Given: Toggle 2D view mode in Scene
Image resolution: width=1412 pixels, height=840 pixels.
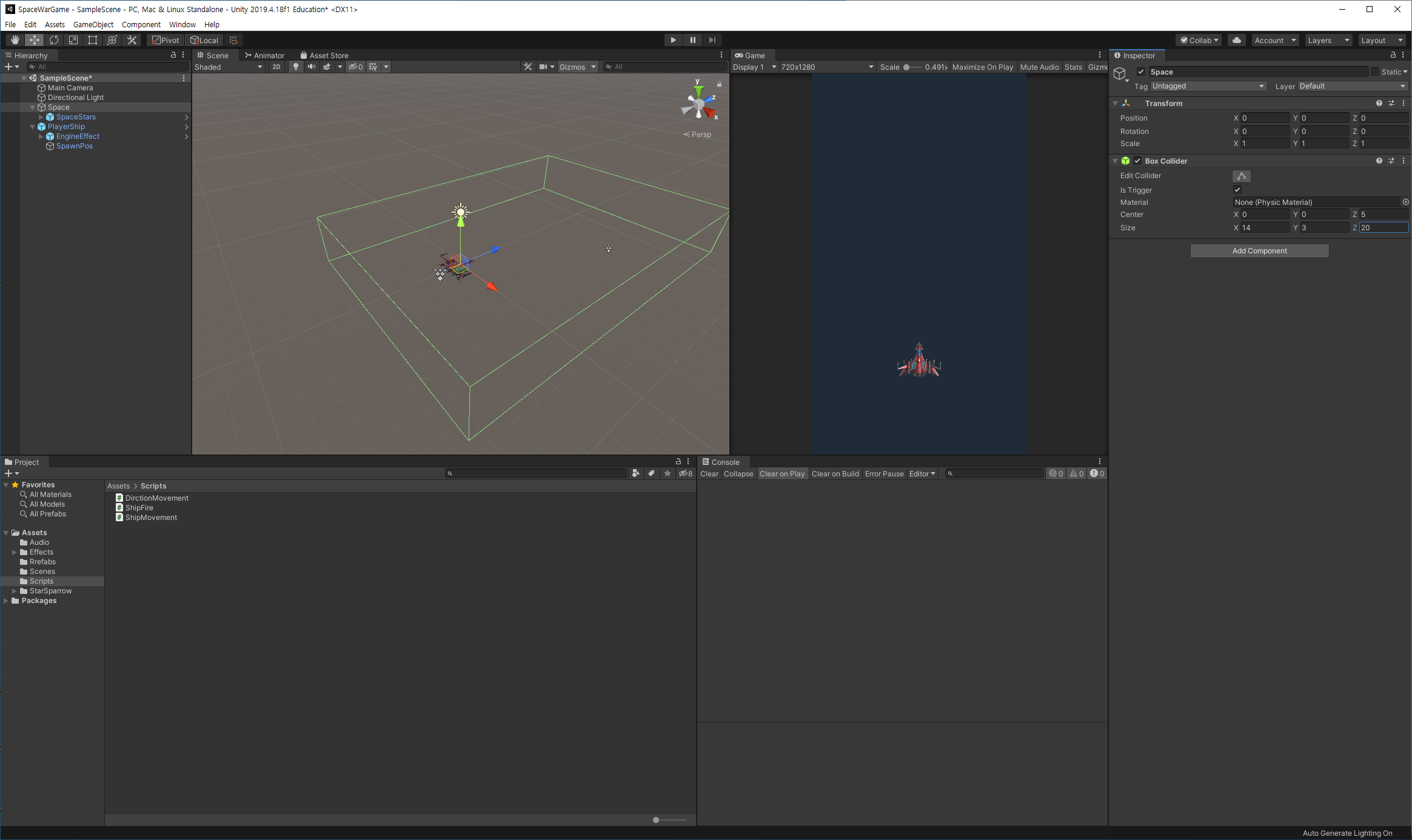Looking at the screenshot, I should point(276,67).
